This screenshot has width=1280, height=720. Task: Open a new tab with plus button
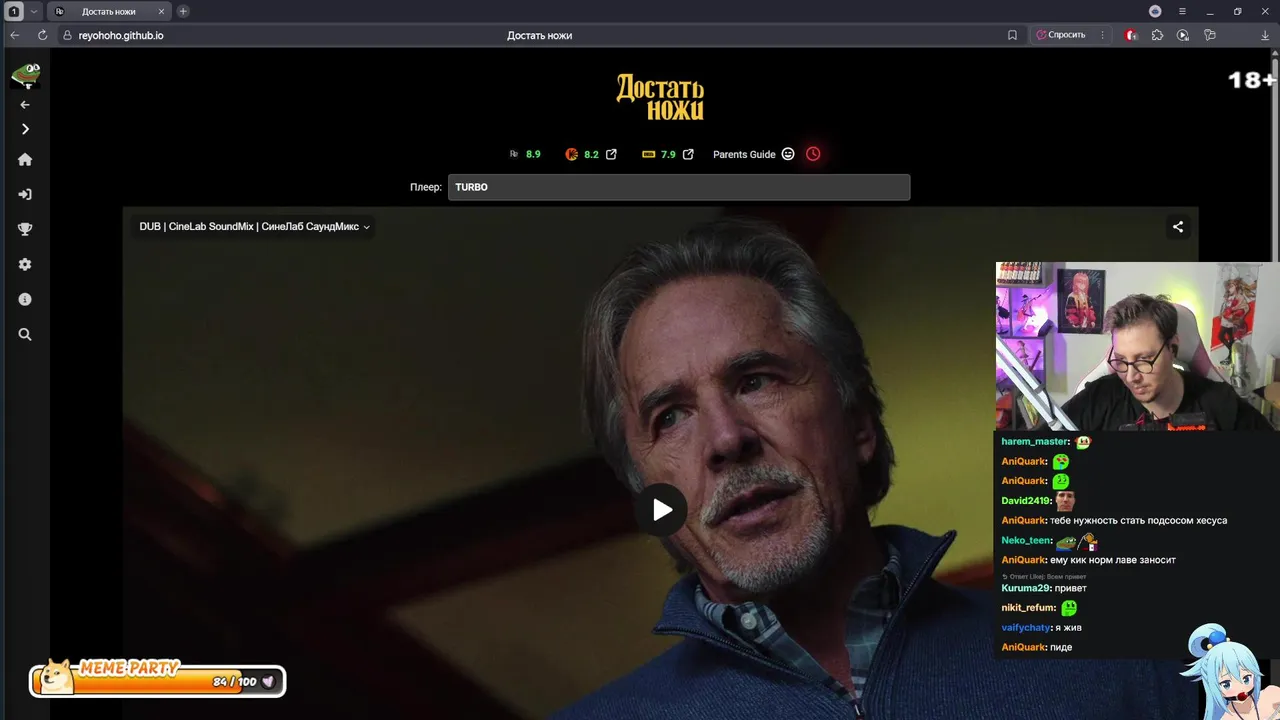pyautogui.click(x=183, y=11)
